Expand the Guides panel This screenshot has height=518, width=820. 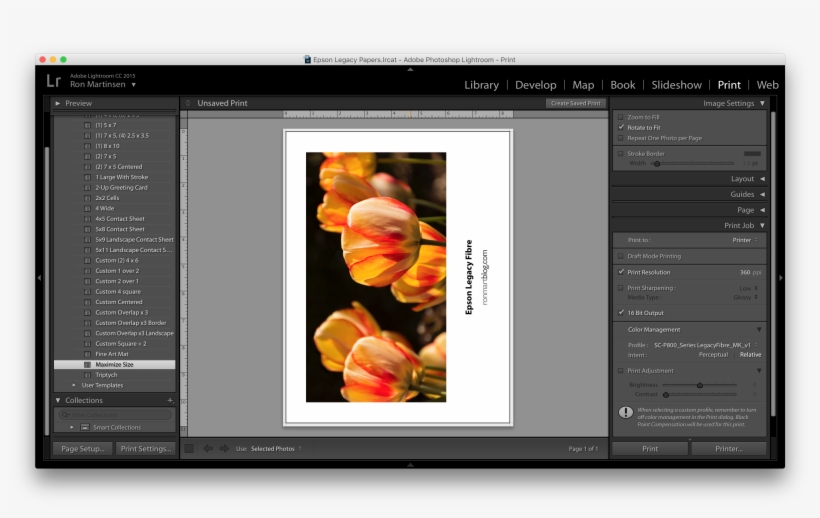[x=762, y=194]
